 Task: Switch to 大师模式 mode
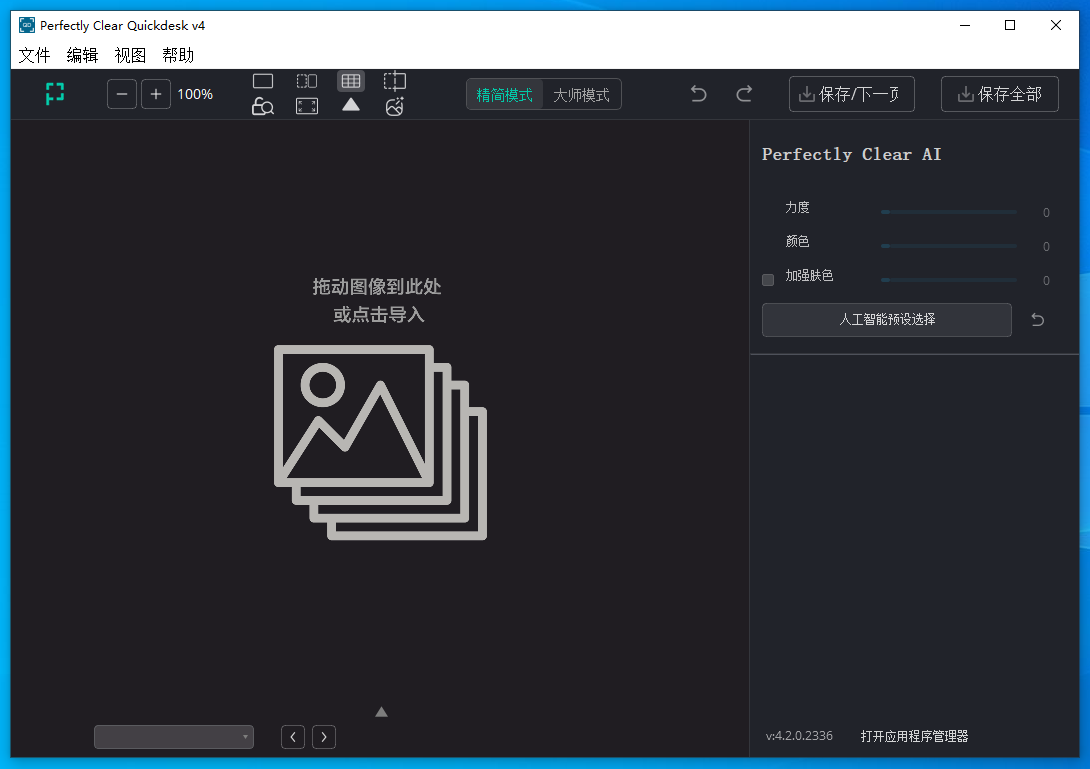coord(581,95)
